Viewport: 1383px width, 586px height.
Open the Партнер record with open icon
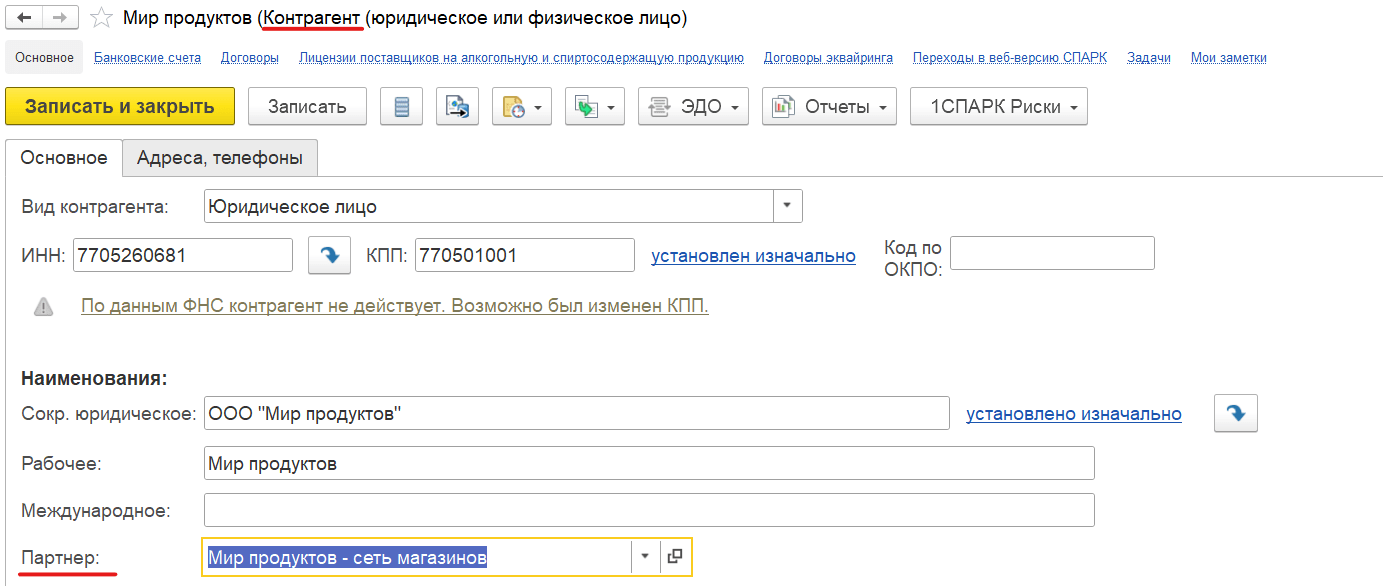[x=675, y=556]
